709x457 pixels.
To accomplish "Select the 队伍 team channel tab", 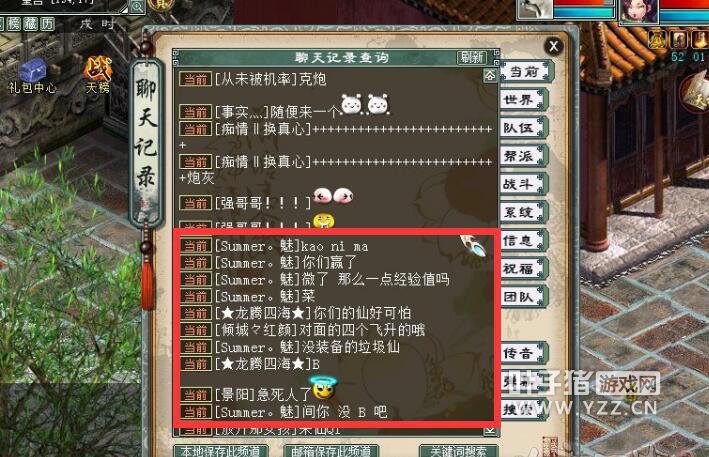I will pyautogui.click(x=524, y=128).
